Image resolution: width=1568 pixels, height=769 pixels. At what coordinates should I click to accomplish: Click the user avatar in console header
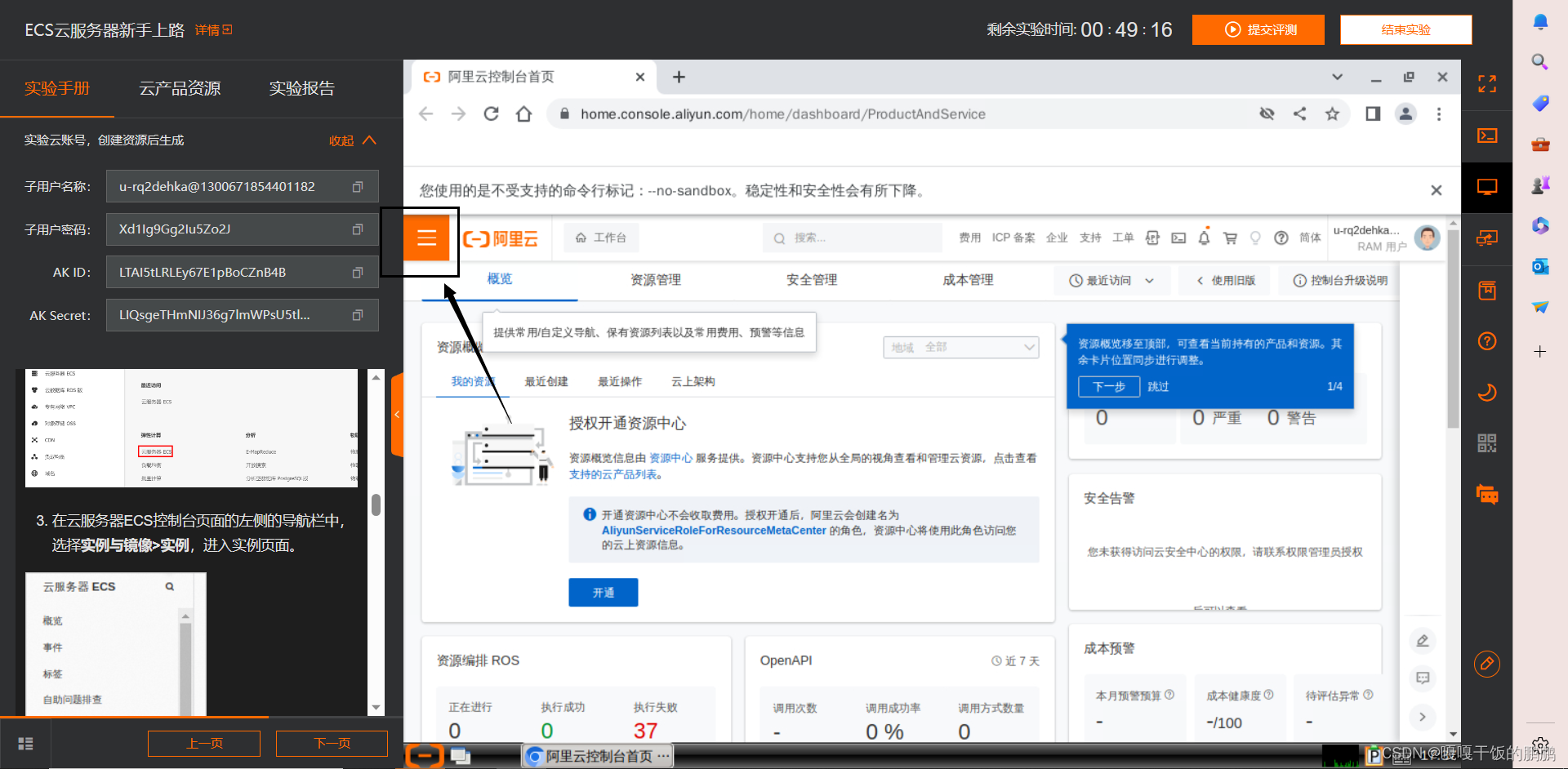(x=1427, y=238)
